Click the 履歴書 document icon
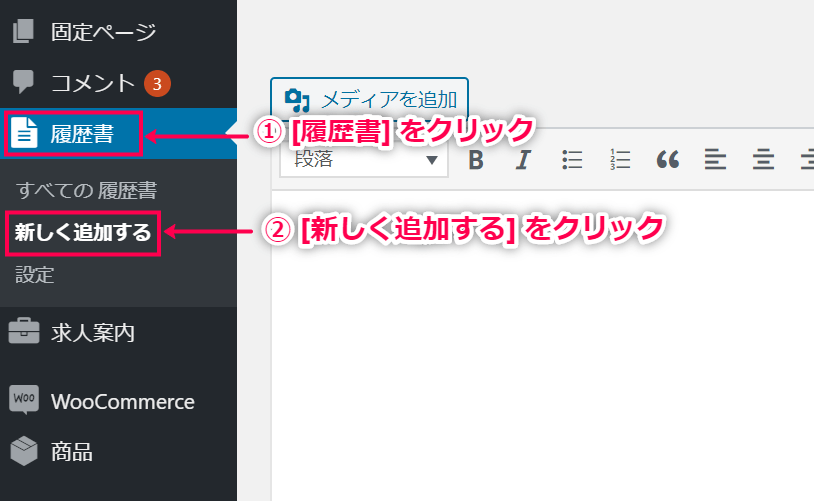The image size is (814, 501). 24,133
